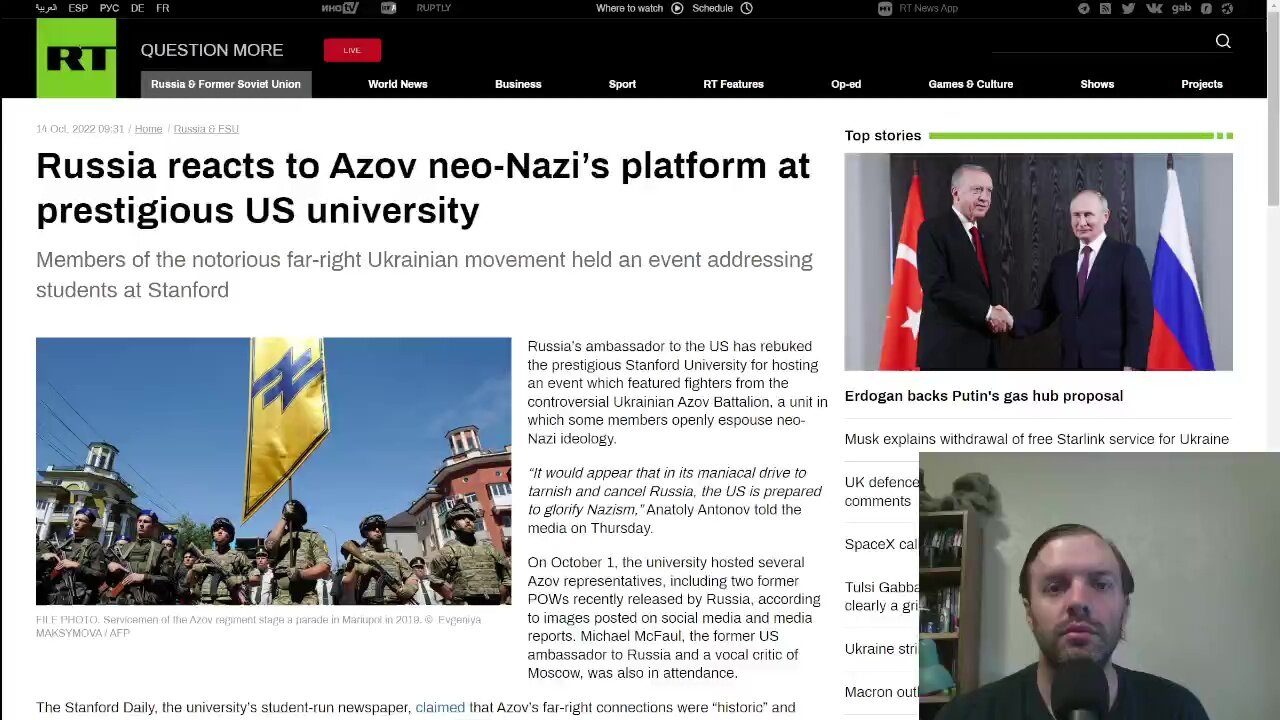This screenshot has width=1280, height=720.
Task: Open the VK social icon
Action: coord(1154,8)
